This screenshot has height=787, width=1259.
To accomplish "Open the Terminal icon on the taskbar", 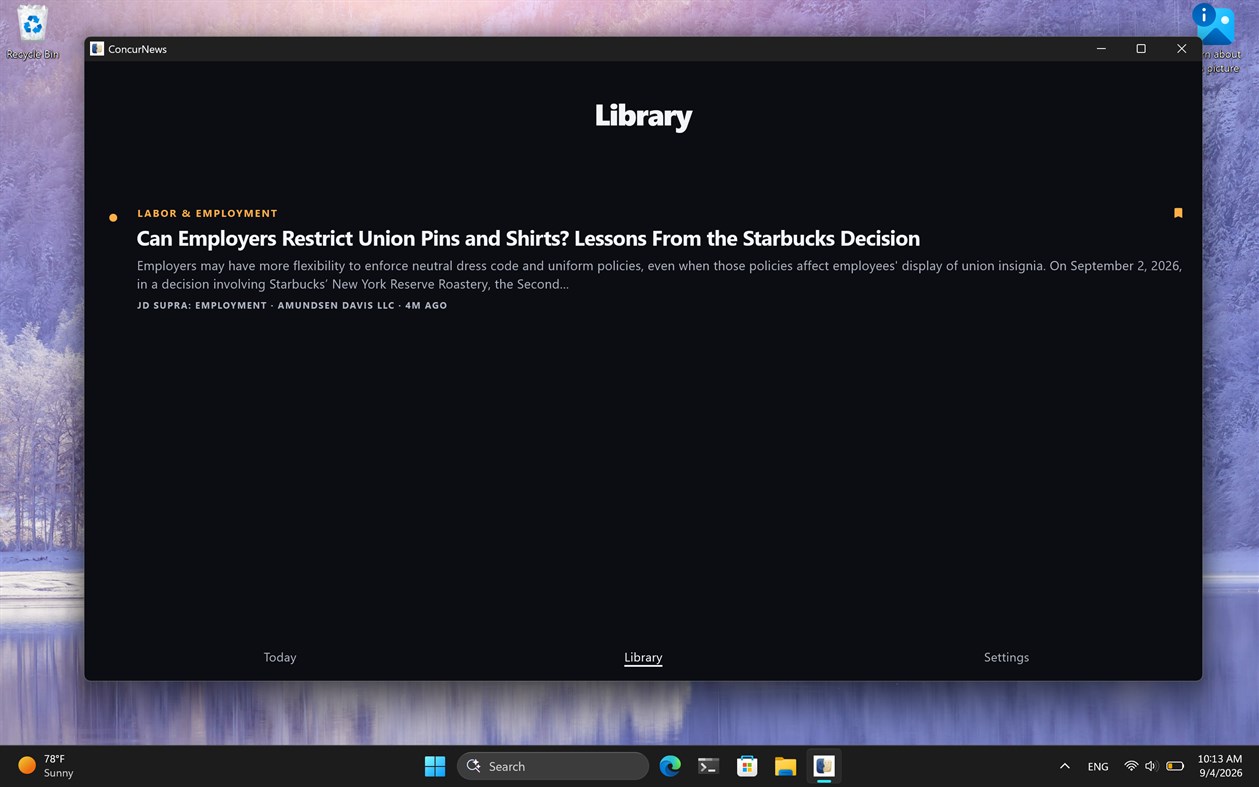I will tap(708, 766).
